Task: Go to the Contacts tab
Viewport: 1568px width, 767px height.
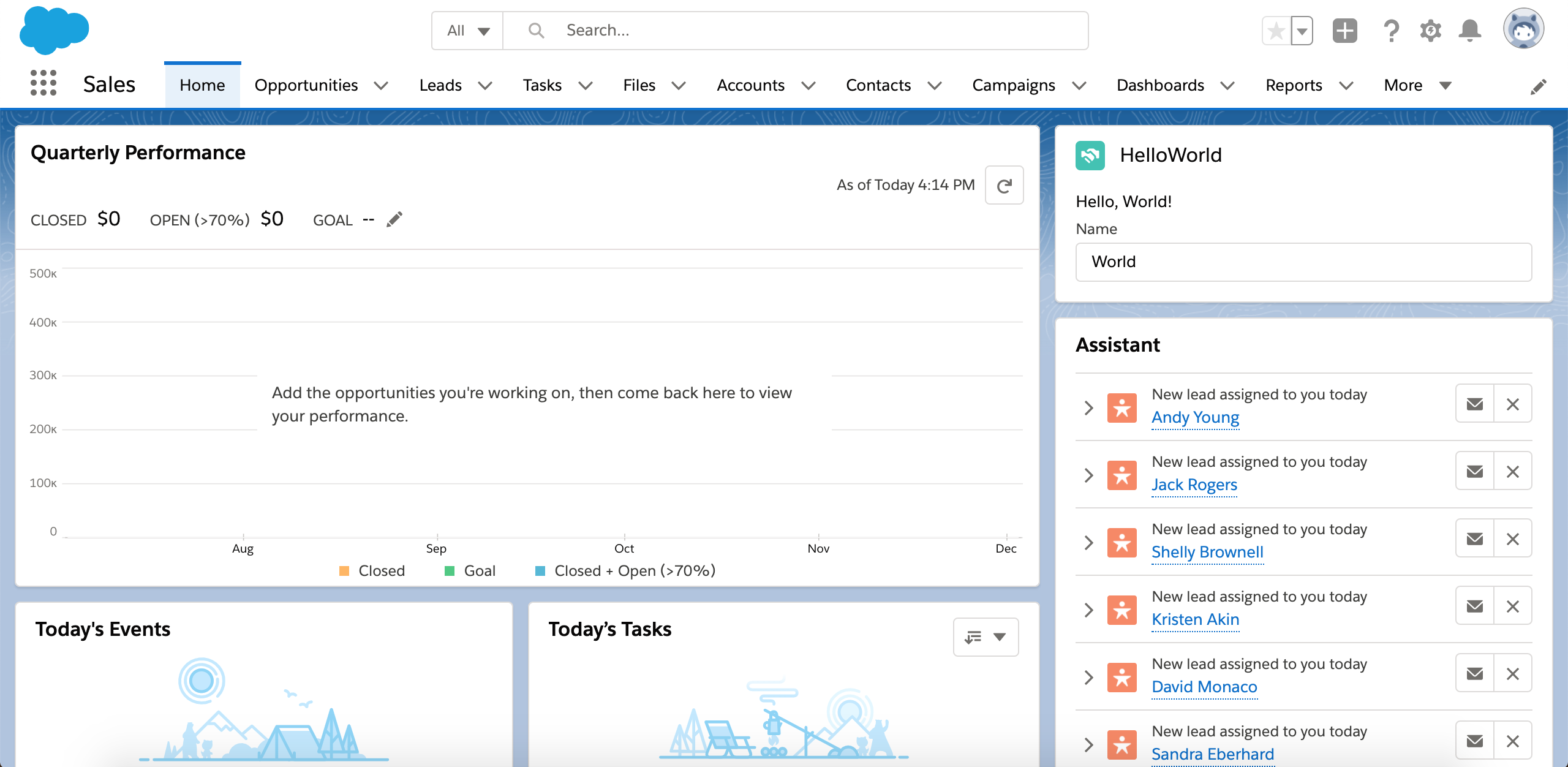Action: tap(878, 85)
